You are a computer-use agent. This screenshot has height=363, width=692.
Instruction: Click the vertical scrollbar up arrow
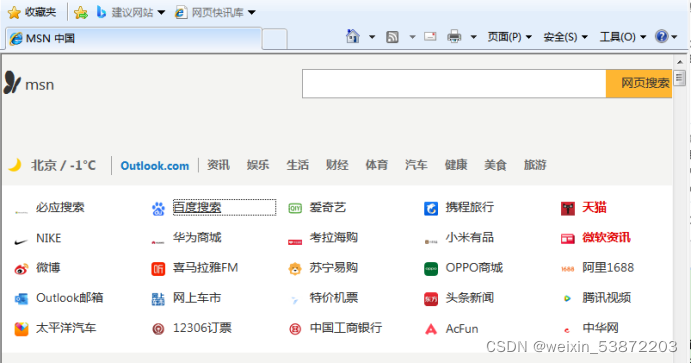click(680, 62)
